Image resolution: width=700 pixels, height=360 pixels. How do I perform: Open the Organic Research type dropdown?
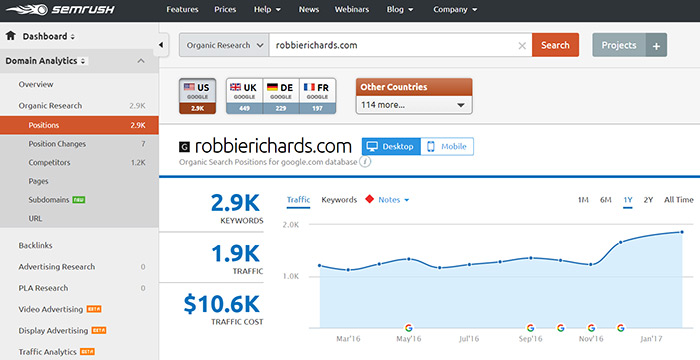click(x=224, y=45)
